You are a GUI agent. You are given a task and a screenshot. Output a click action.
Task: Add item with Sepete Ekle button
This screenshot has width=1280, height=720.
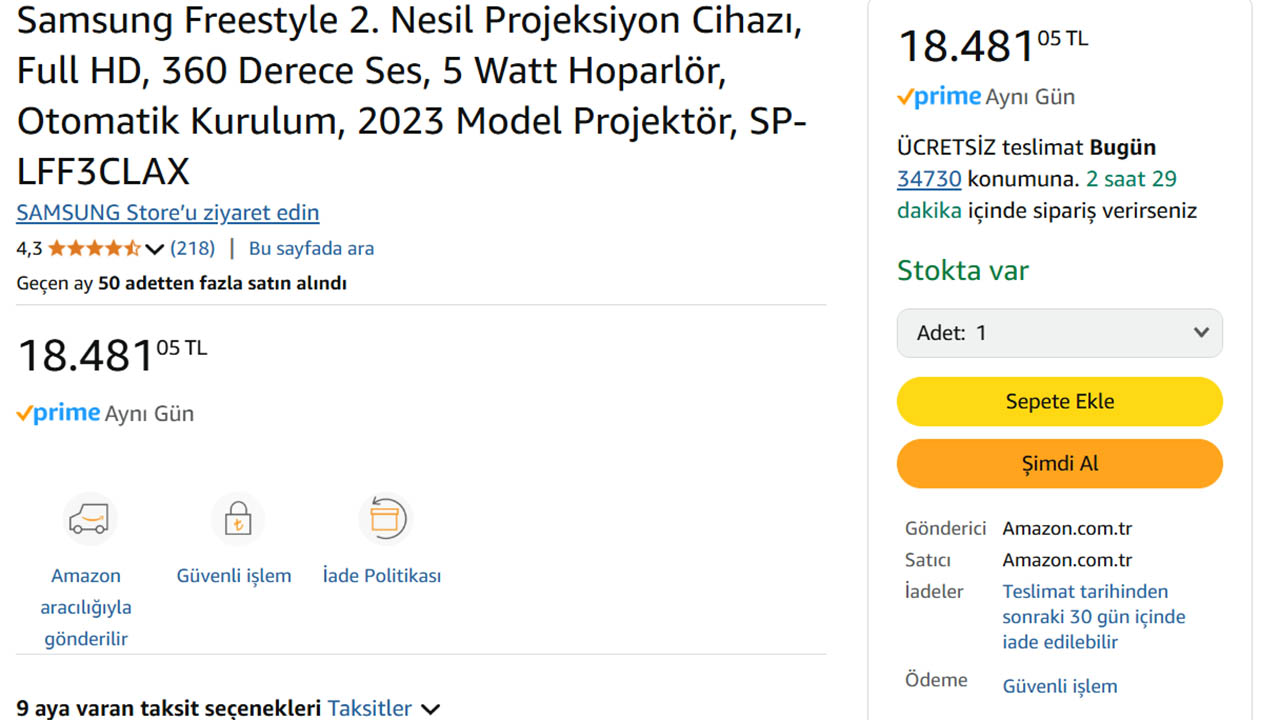1060,402
